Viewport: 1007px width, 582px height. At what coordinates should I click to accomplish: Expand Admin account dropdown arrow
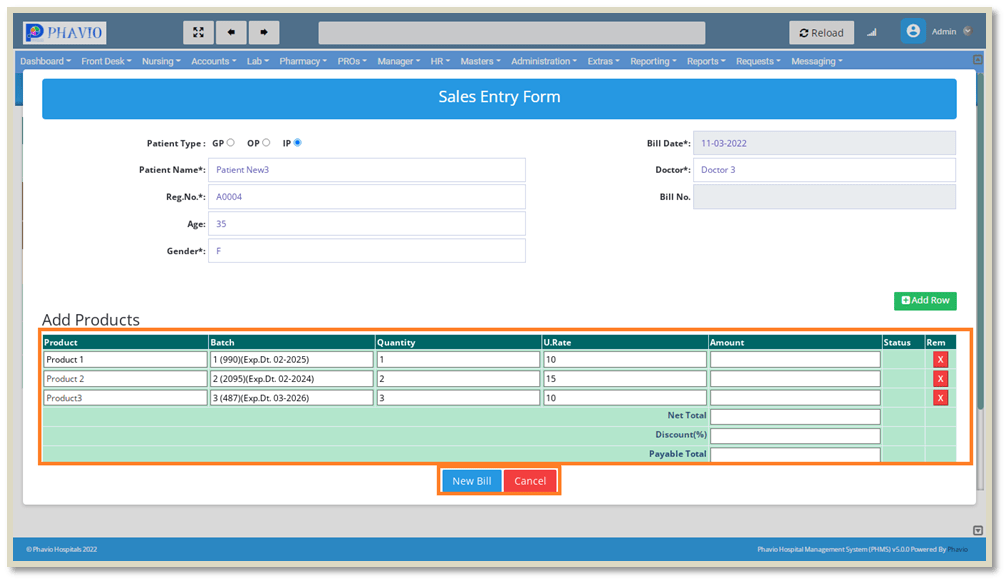click(968, 31)
